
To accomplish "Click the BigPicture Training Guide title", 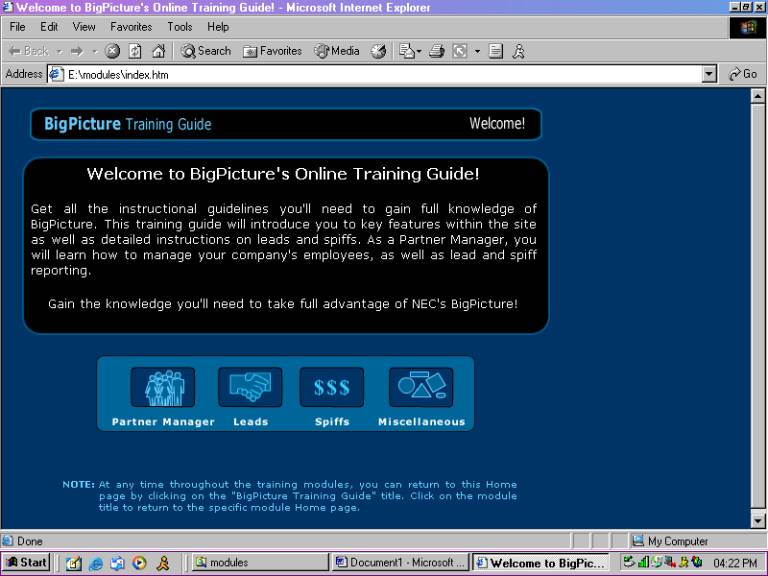I will point(128,124).
